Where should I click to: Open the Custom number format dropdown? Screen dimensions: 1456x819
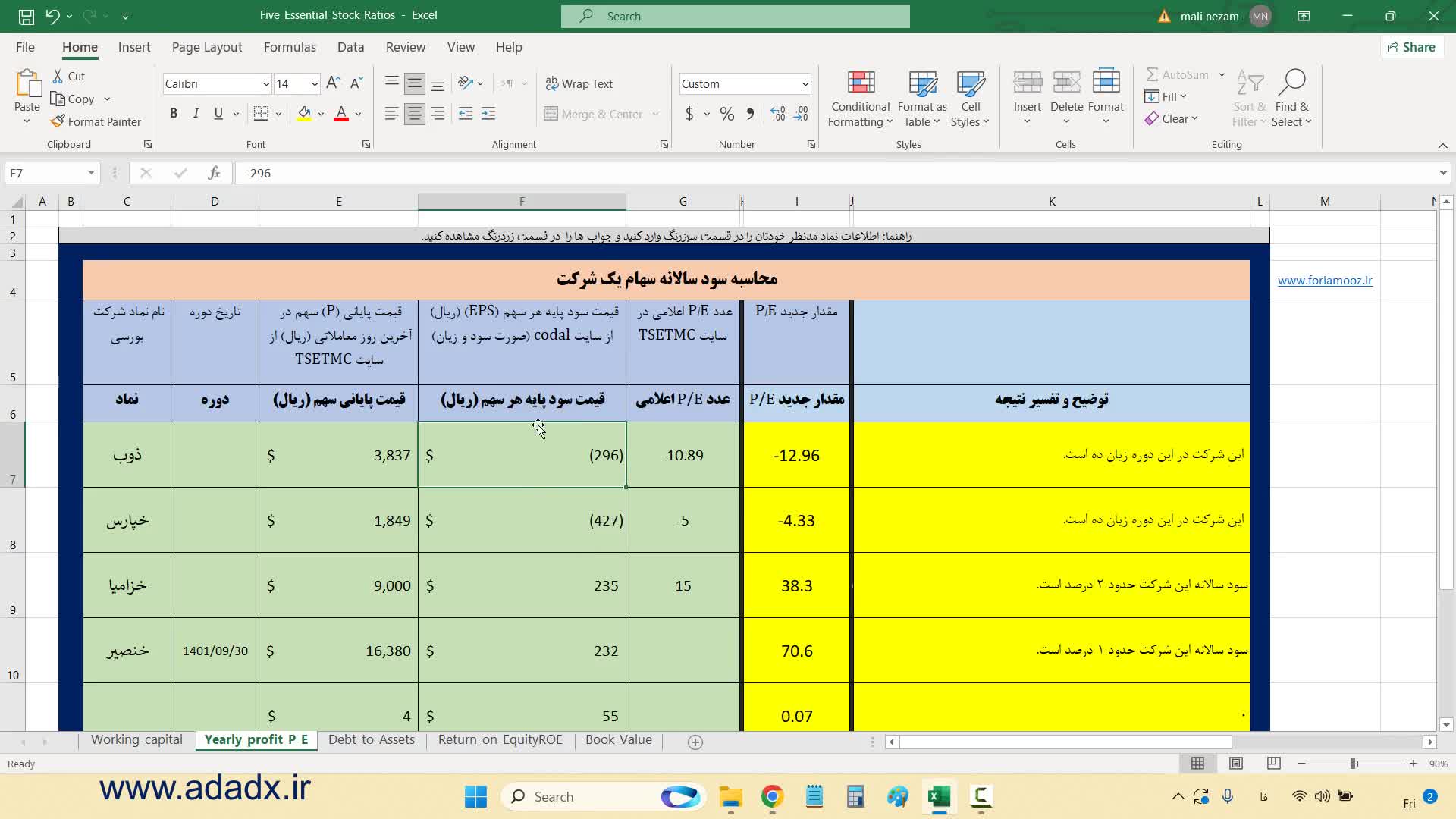(805, 84)
